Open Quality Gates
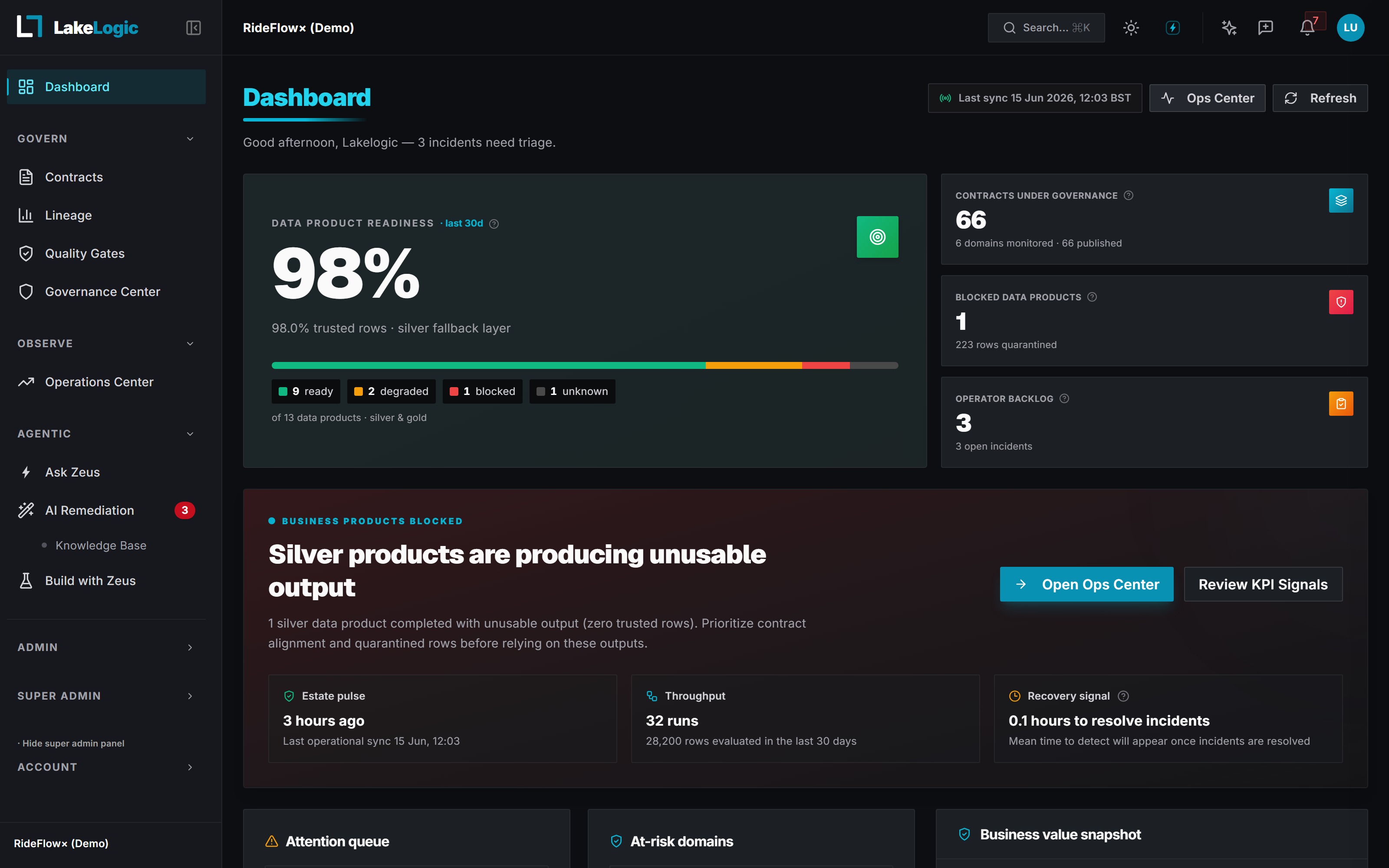The width and height of the screenshot is (1389, 868). click(106, 253)
